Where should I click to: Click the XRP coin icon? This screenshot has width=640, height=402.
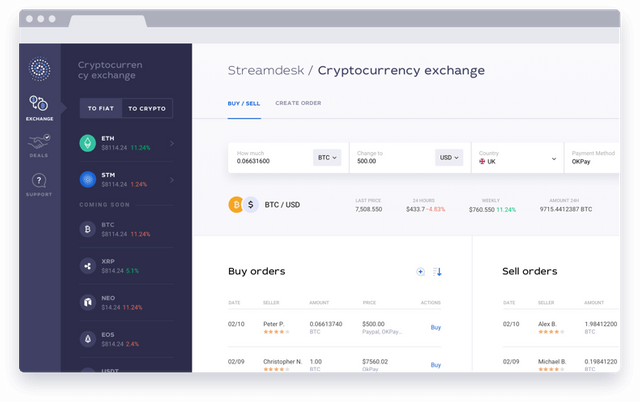click(87, 266)
